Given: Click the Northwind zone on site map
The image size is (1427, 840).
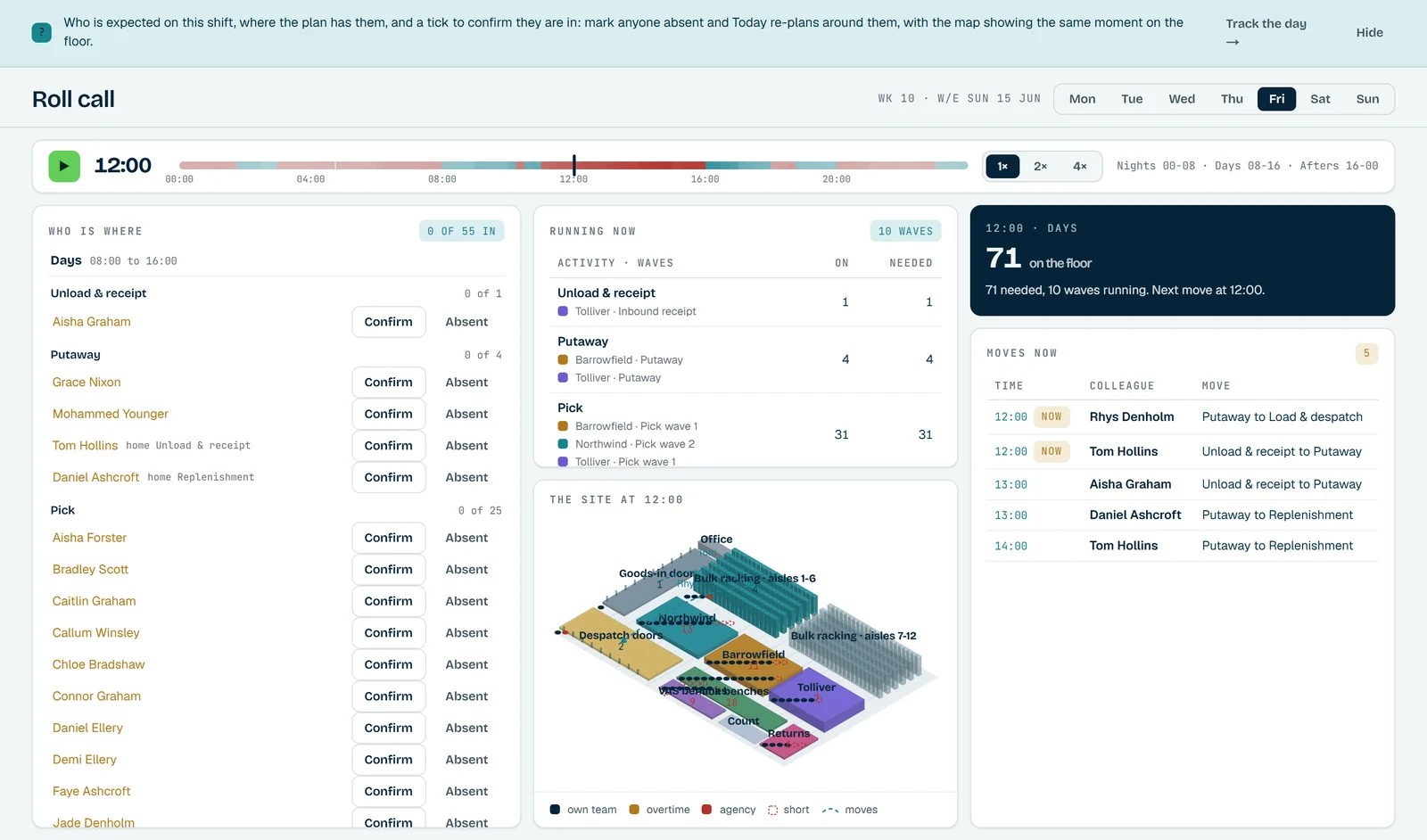Looking at the screenshot, I should coord(688,626).
